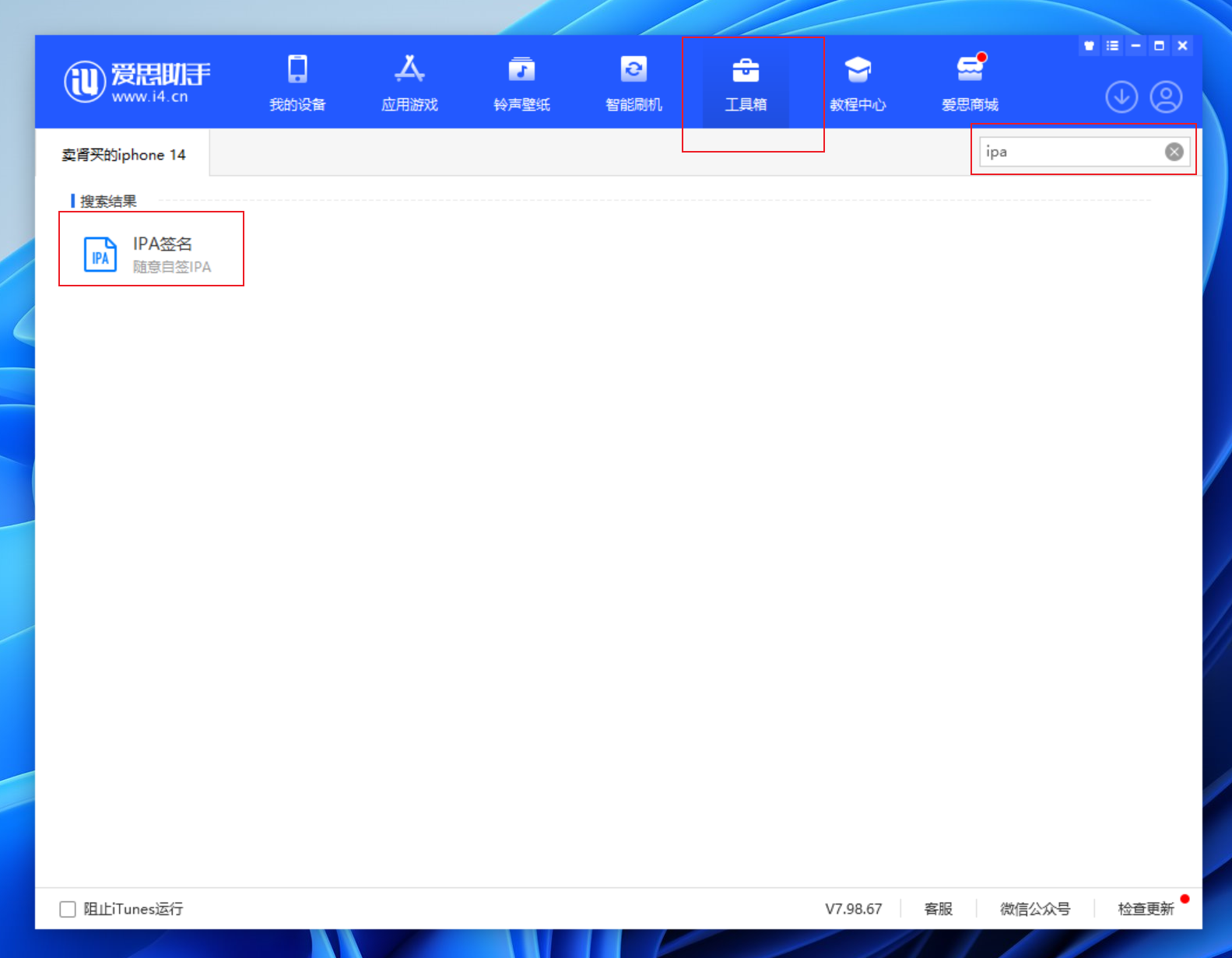Switch to the 工具箱 toolbox tab
Image resolution: width=1232 pixels, height=958 pixels.
click(746, 83)
